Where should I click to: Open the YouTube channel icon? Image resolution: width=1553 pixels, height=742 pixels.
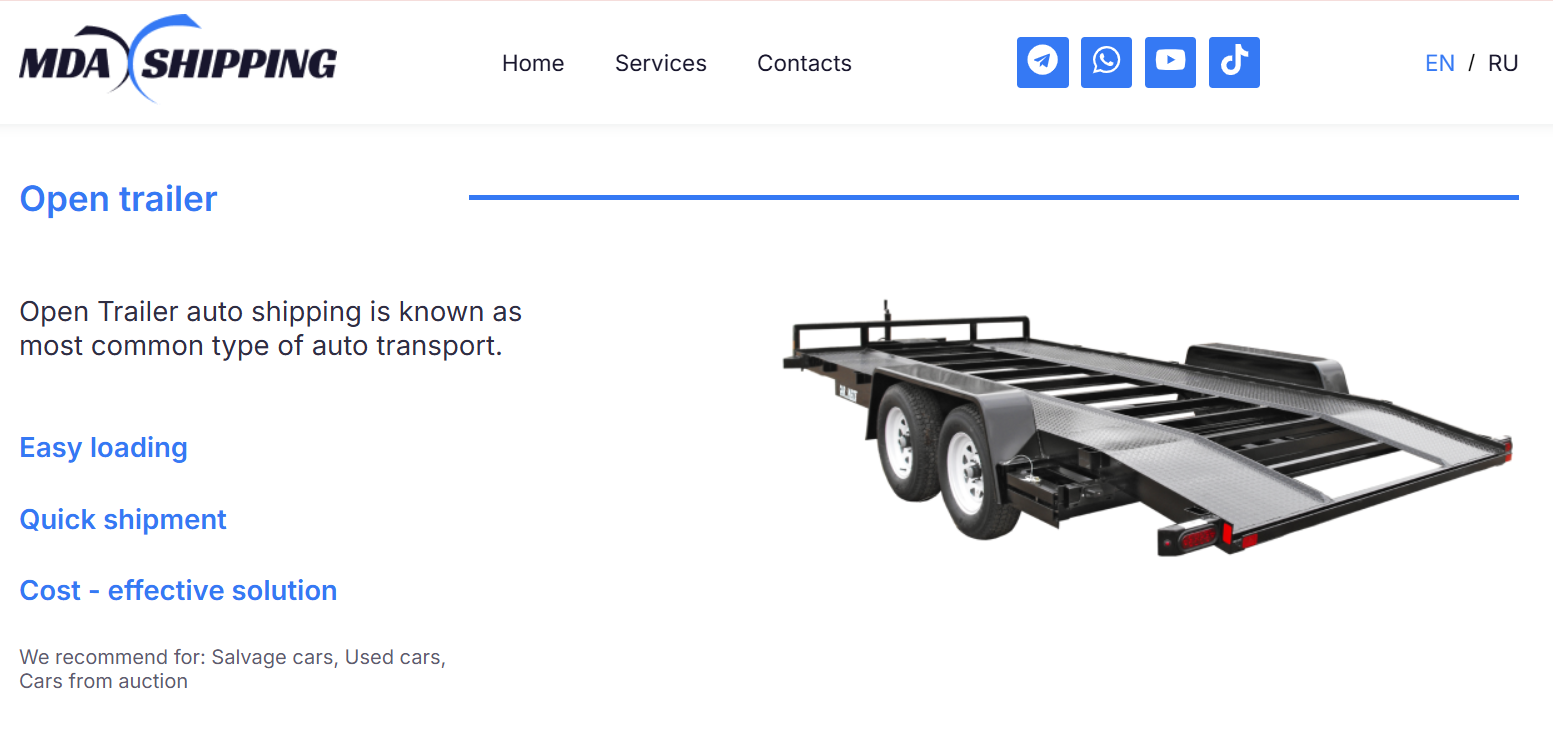(1170, 63)
